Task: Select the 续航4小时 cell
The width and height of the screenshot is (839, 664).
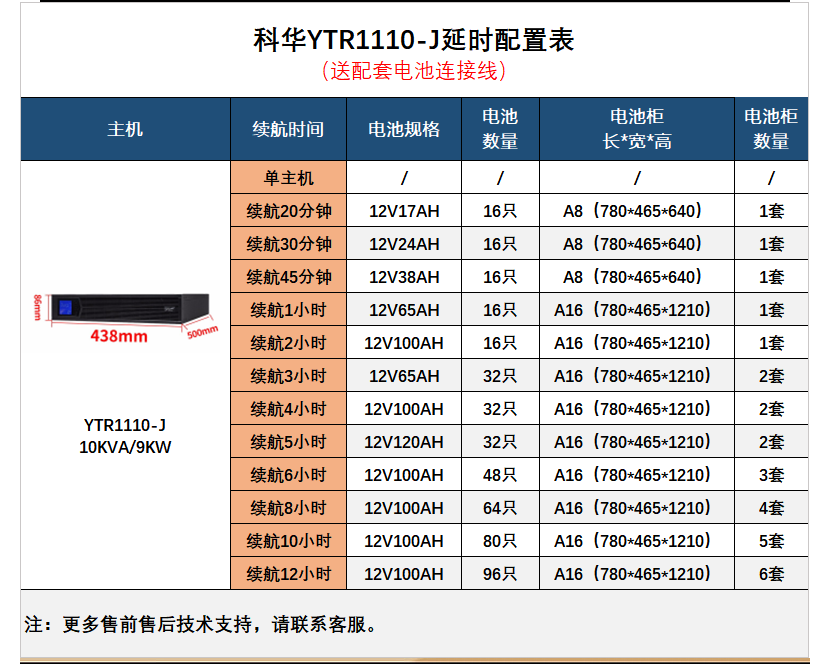Action: coord(288,409)
